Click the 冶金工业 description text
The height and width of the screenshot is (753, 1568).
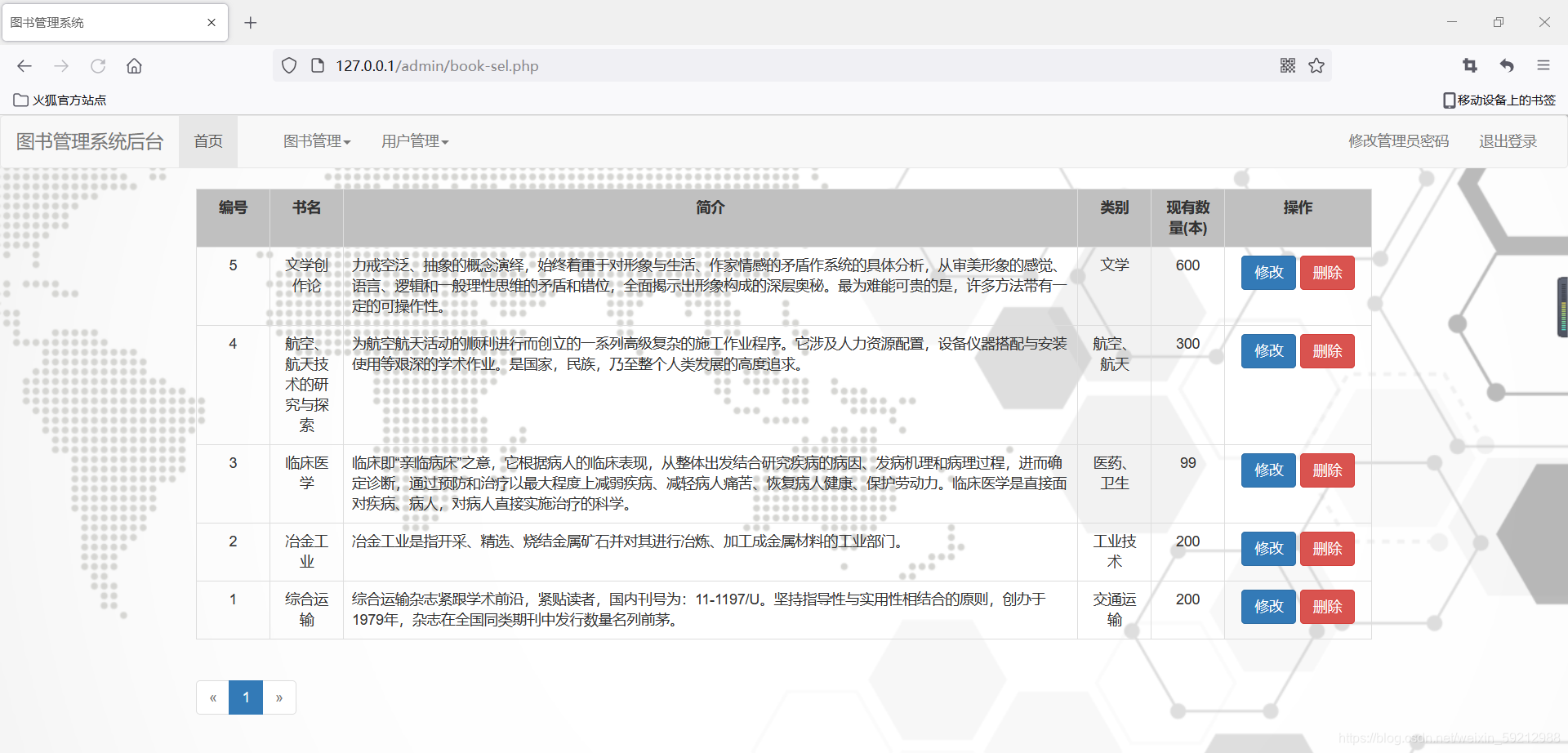tap(628, 541)
